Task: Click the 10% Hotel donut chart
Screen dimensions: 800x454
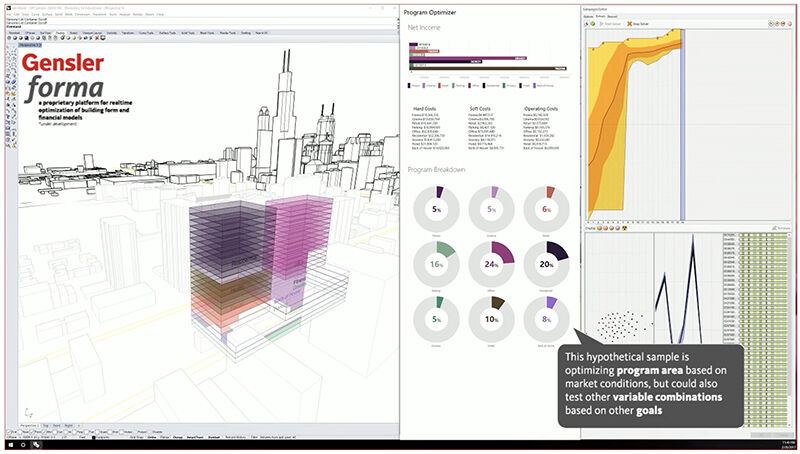Action: [x=491, y=319]
